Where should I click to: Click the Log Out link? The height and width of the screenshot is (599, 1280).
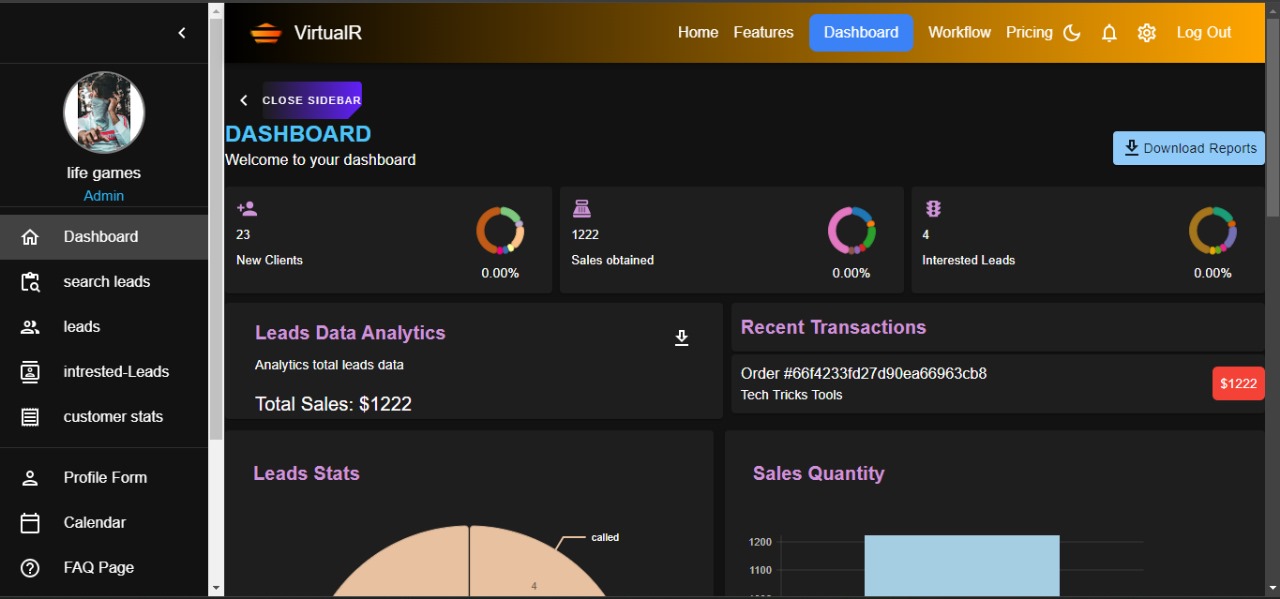pos(1203,33)
